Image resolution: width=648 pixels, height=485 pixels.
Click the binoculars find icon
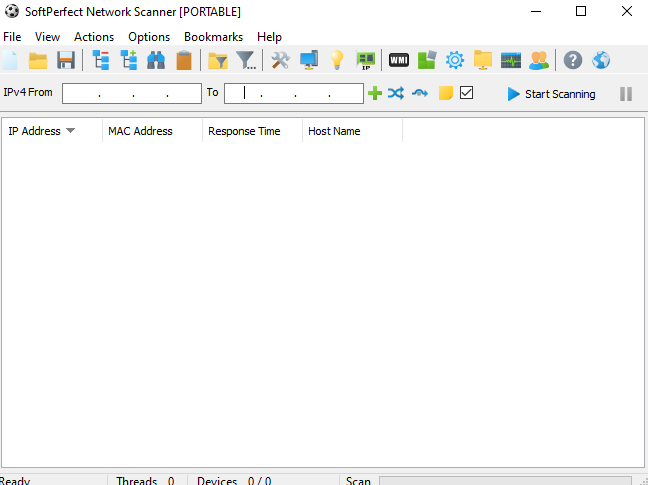pos(156,60)
